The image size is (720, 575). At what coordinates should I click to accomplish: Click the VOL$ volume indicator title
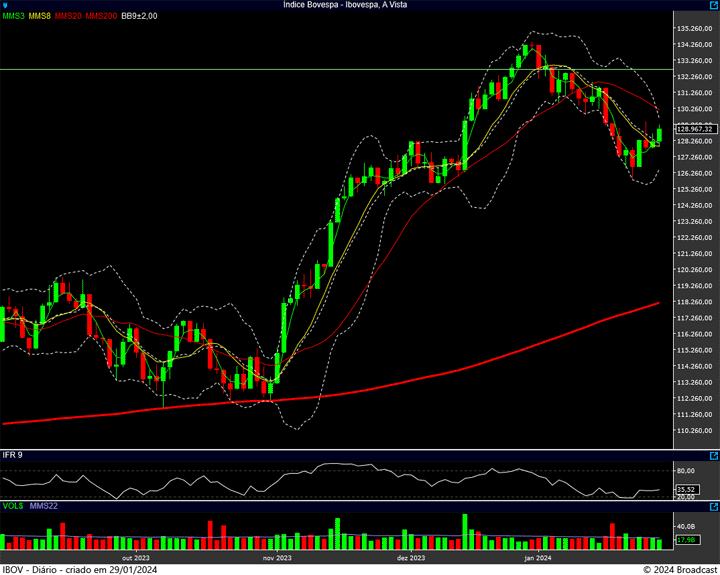(x=13, y=507)
